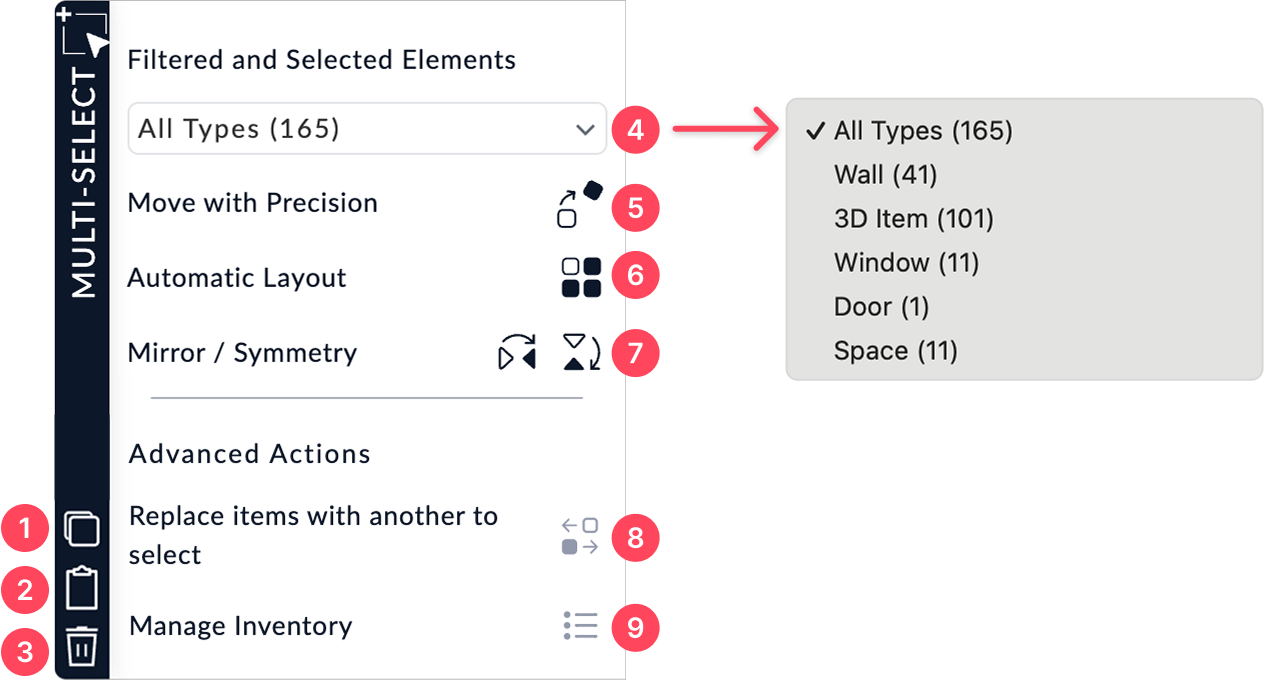Click the Manage Inventory label
1264x680 pixels.
pyautogui.click(x=240, y=626)
